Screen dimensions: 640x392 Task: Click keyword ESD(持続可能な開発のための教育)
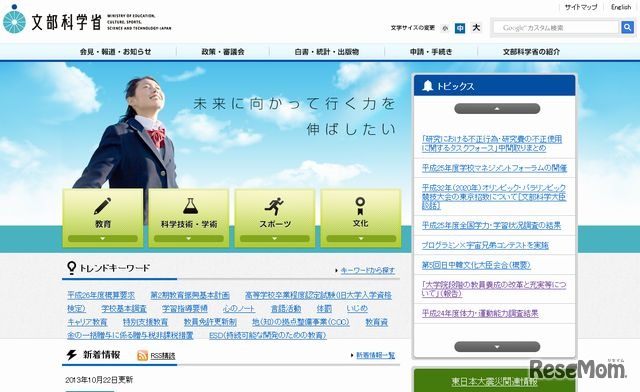point(268,335)
